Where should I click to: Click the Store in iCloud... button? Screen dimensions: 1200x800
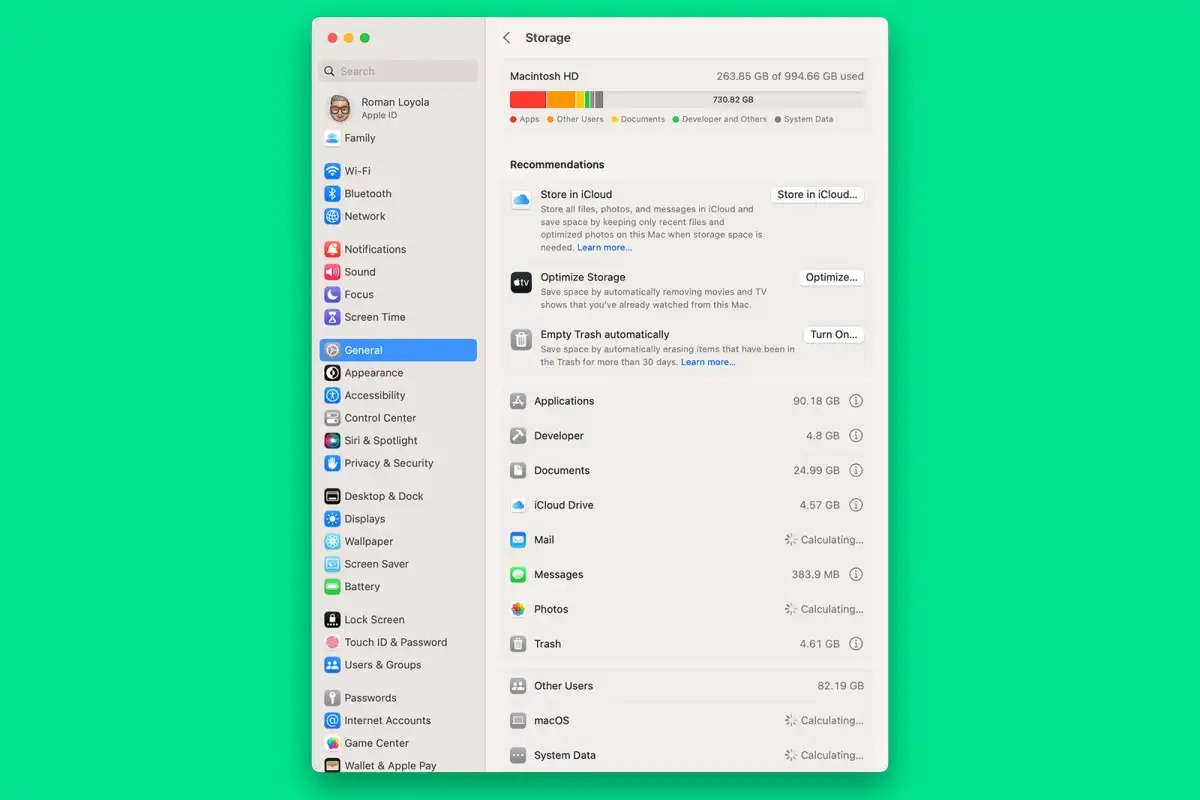(817, 195)
